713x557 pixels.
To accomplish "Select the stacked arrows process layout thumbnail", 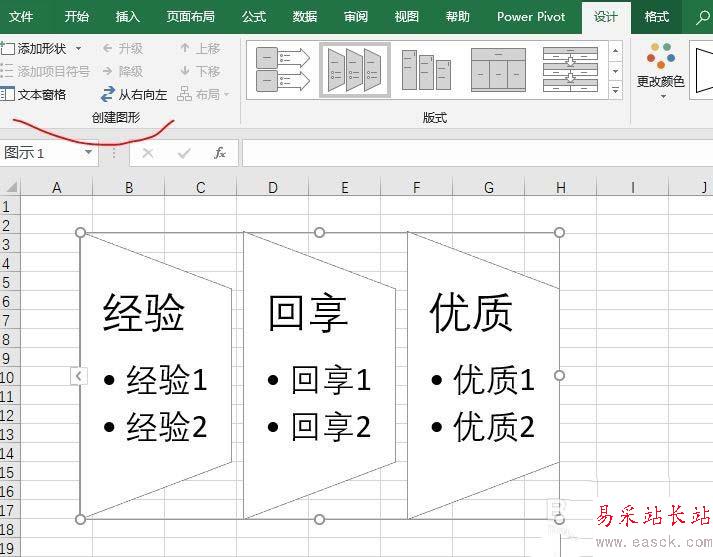I will click(x=570, y=70).
